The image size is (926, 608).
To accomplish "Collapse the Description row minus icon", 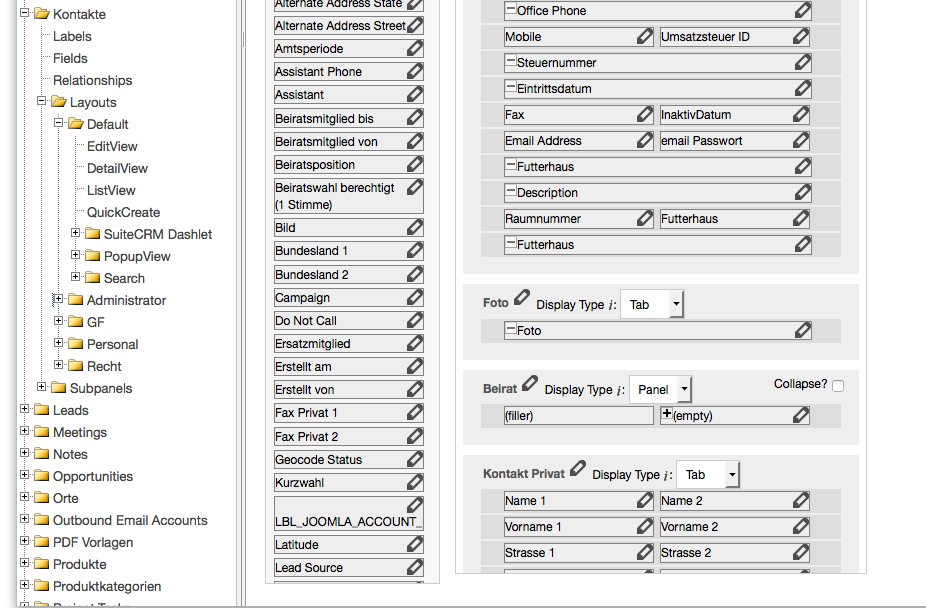I will click(x=511, y=191).
